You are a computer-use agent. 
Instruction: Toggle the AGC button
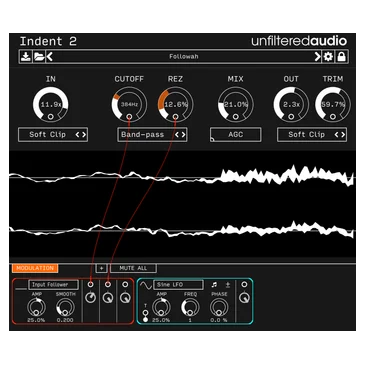(x=235, y=135)
